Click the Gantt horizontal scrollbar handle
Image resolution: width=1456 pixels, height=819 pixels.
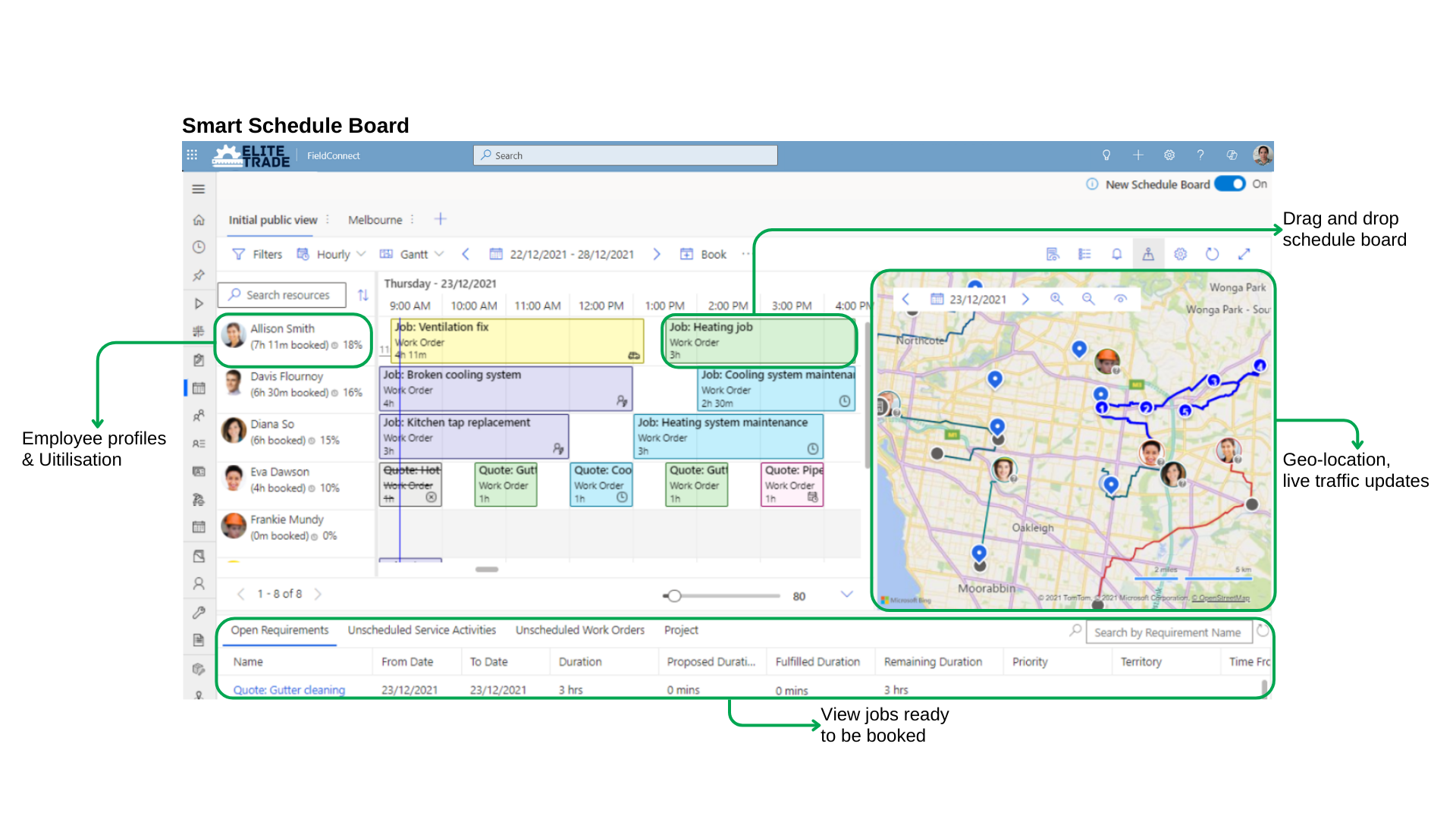tap(487, 569)
